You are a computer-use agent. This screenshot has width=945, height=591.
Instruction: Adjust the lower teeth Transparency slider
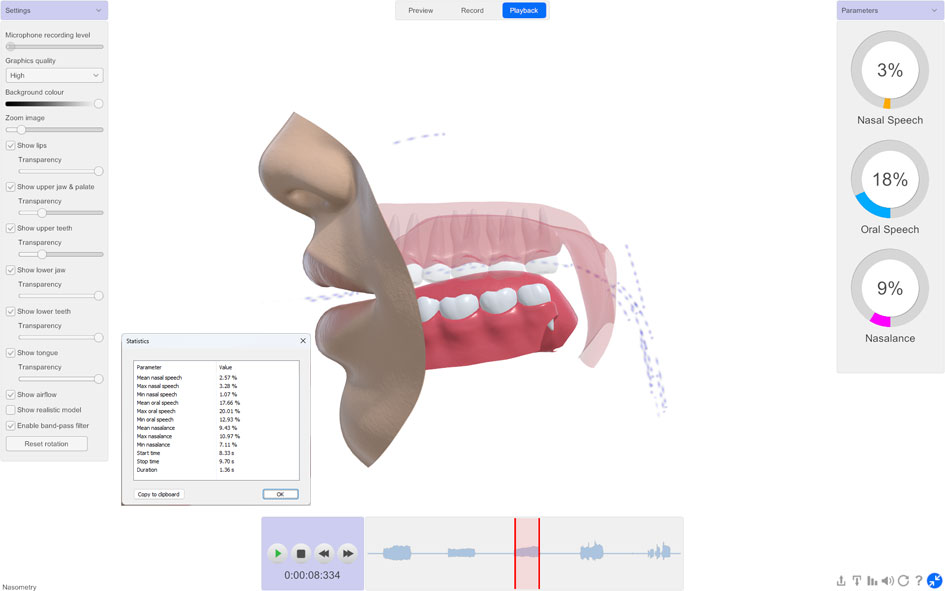coord(60,337)
